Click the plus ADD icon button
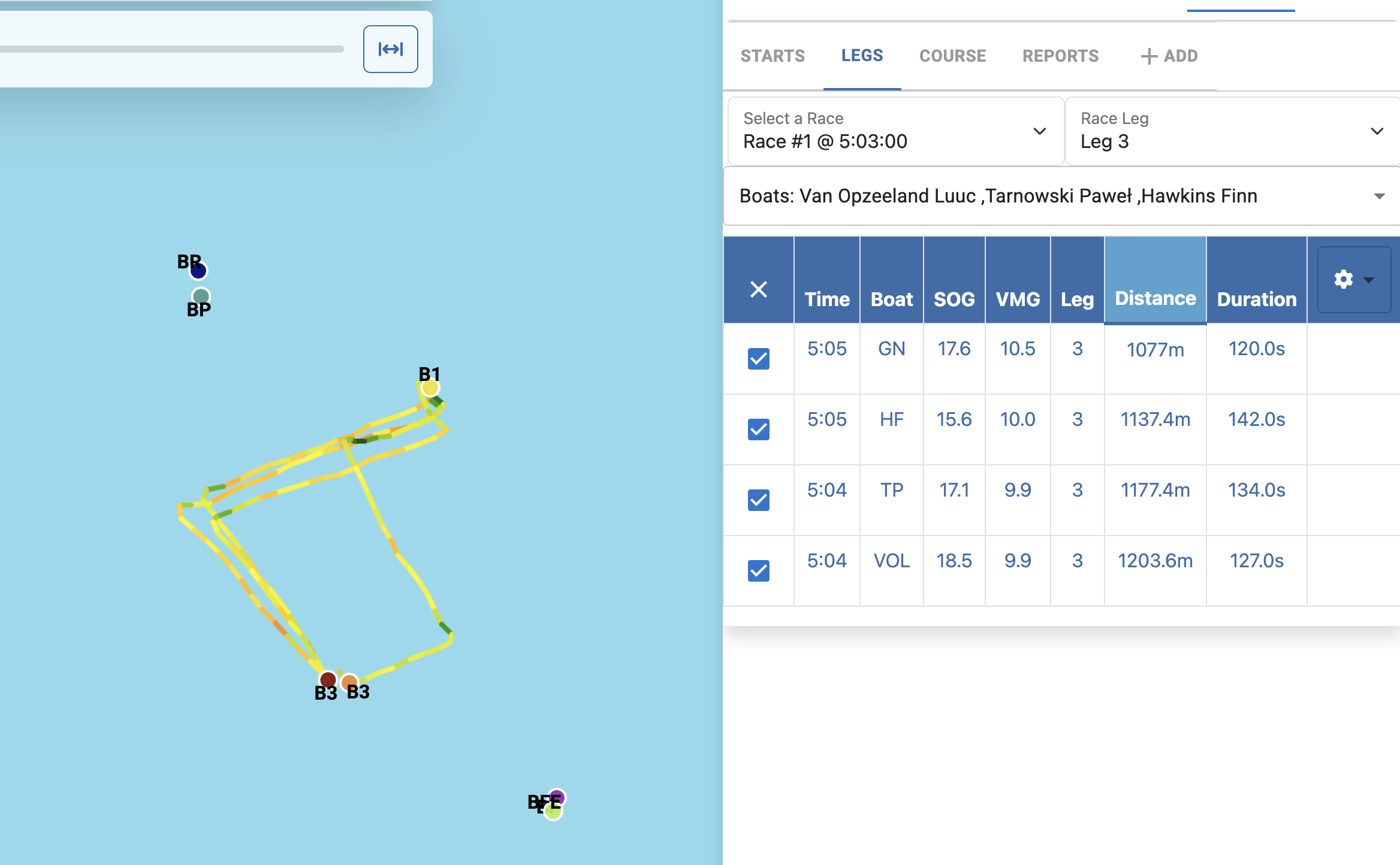This screenshot has width=1400, height=865. click(1168, 56)
